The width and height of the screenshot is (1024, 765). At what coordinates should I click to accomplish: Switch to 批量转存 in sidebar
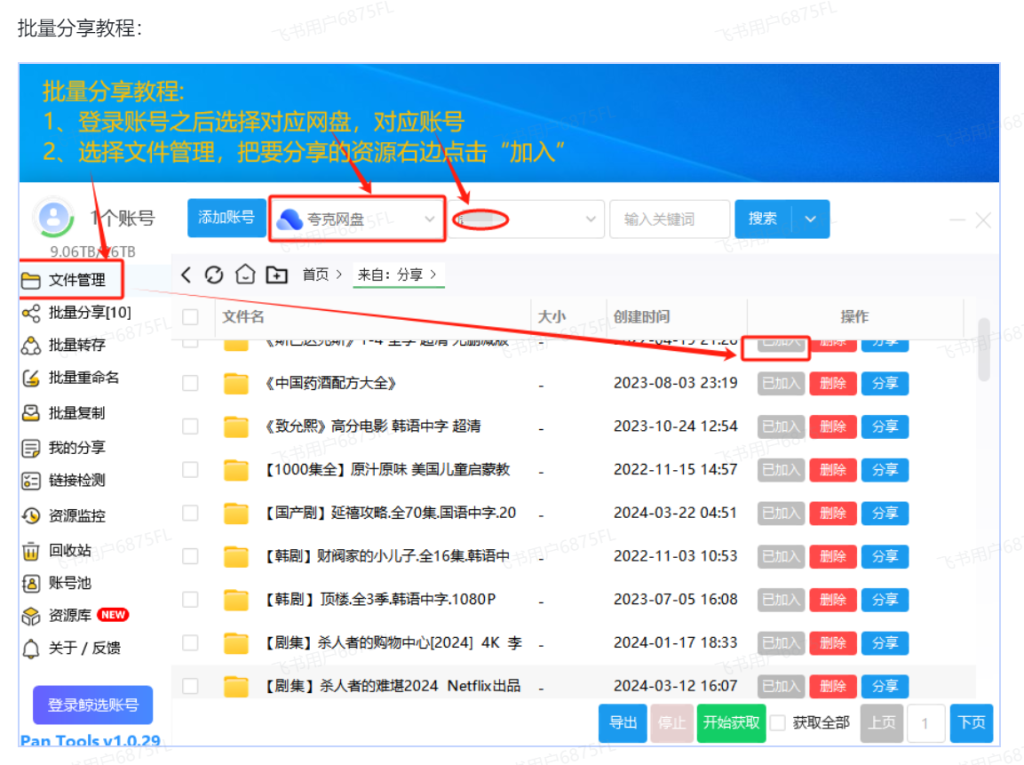[76, 345]
